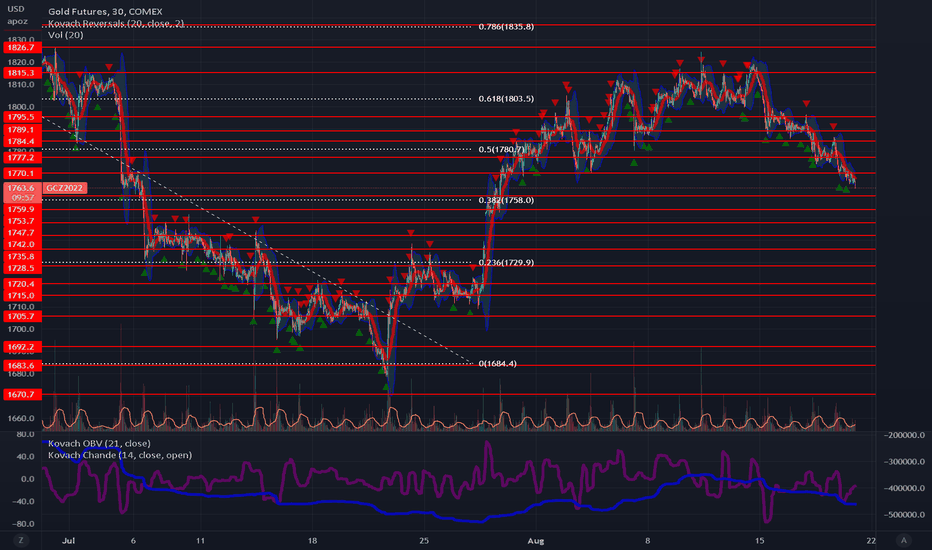Image resolution: width=932 pixels, height=550 pixels.
Task: Click the -400000.0 OBV scale value
Action: pyautogui.click(x=904, y=488)
